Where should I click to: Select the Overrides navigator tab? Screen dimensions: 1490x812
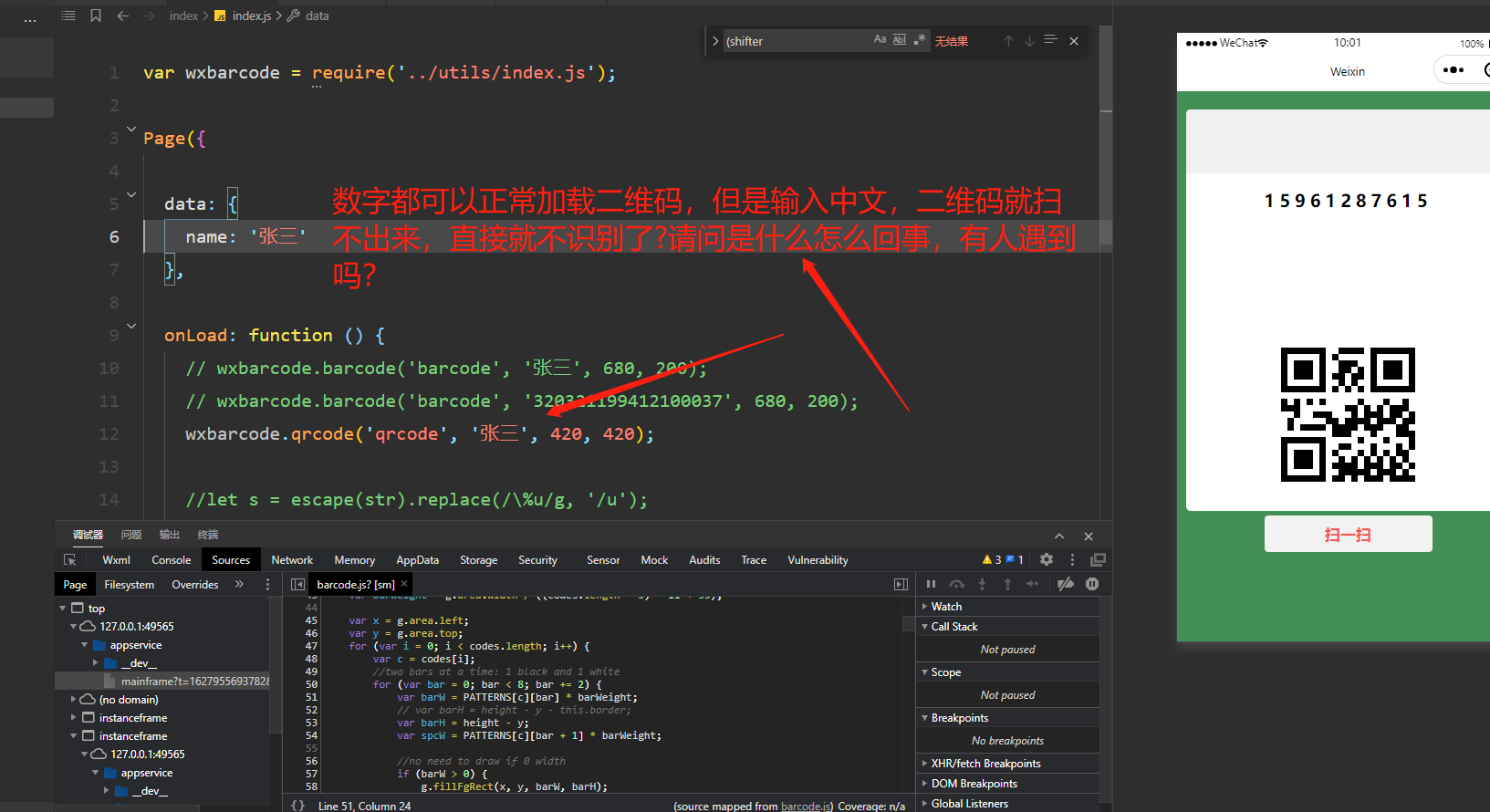195,585
